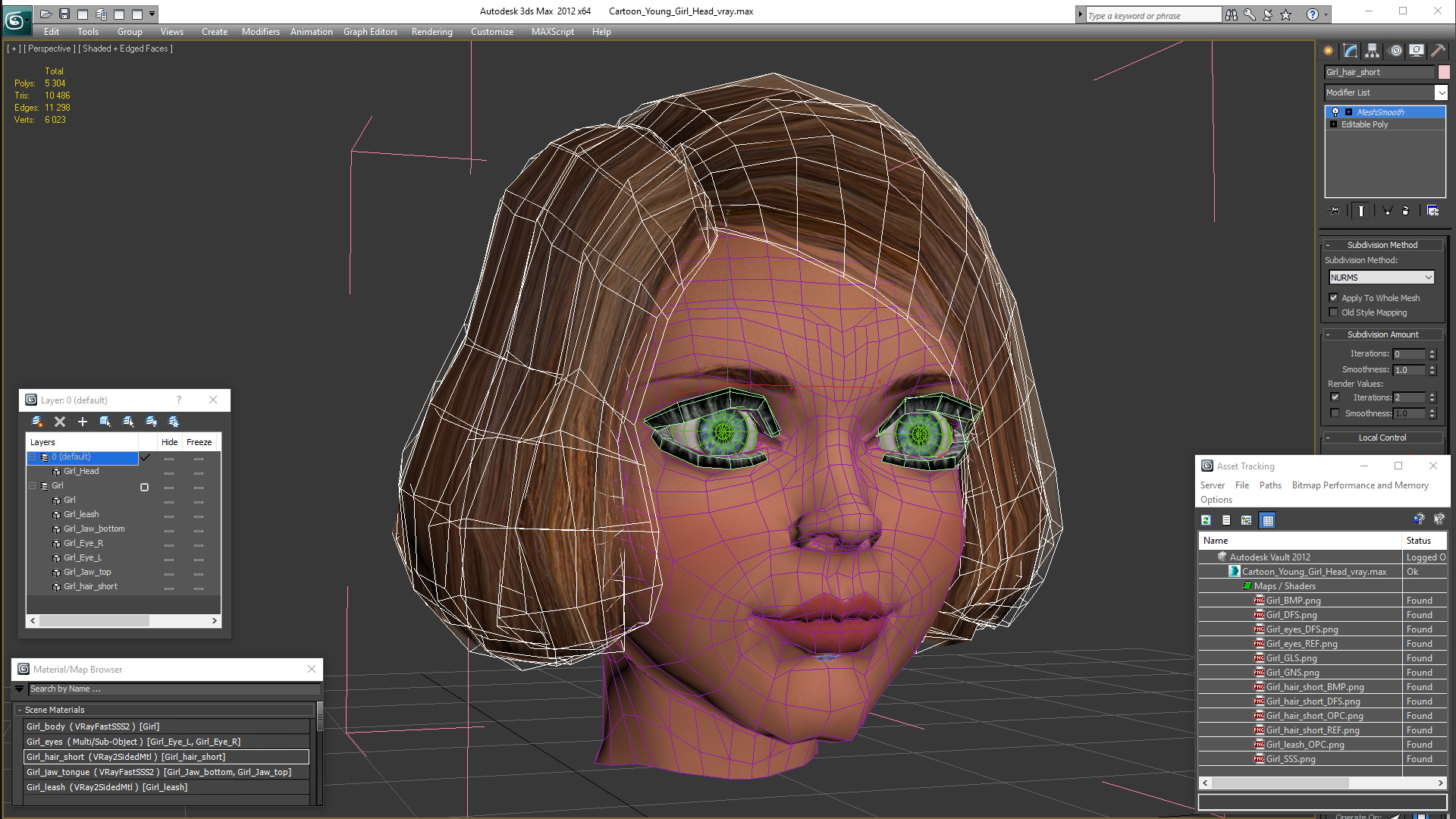Viewport: 1456px width, 819px height.
Task: Uncheck Apply To Whole Mesh
Action: [x=1334, y=298]
